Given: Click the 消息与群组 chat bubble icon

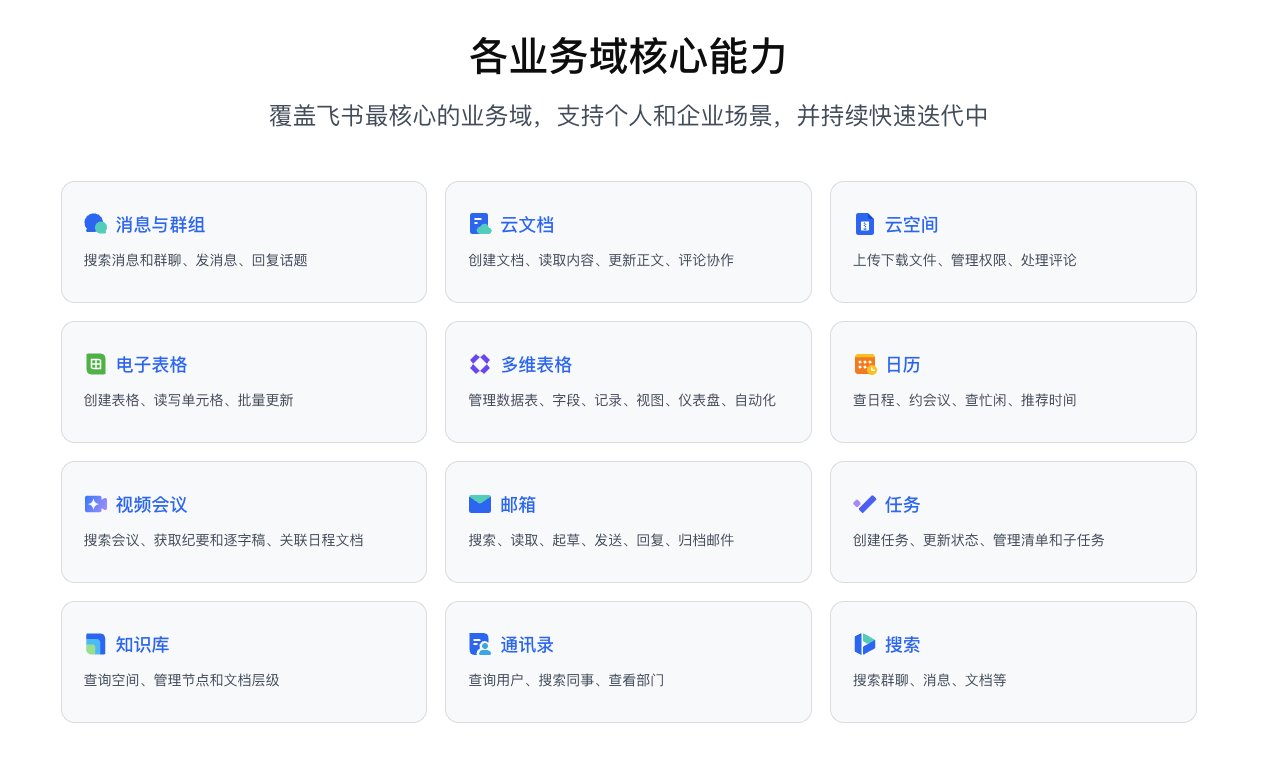Looking at the screenshot, I should (95, 224).
